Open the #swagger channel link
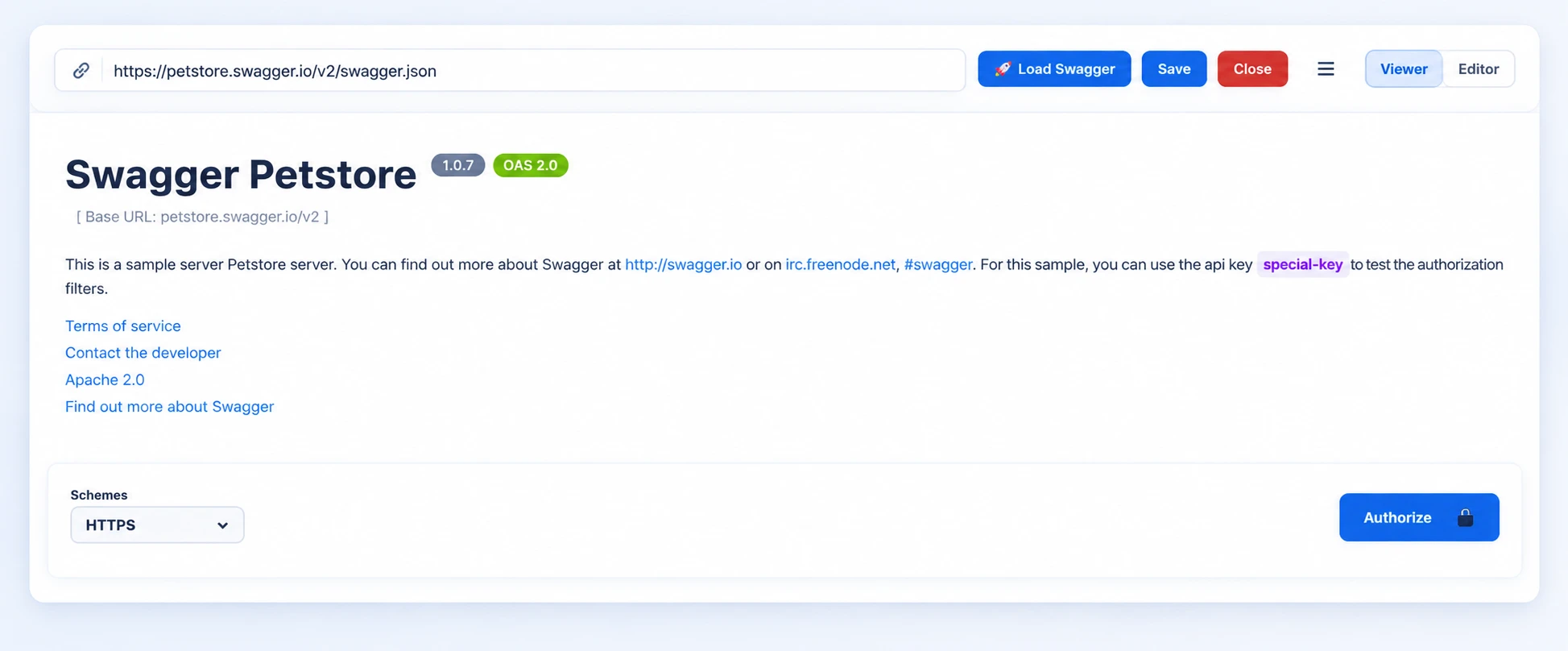1568x651 pixels. [x=937, y=264]
